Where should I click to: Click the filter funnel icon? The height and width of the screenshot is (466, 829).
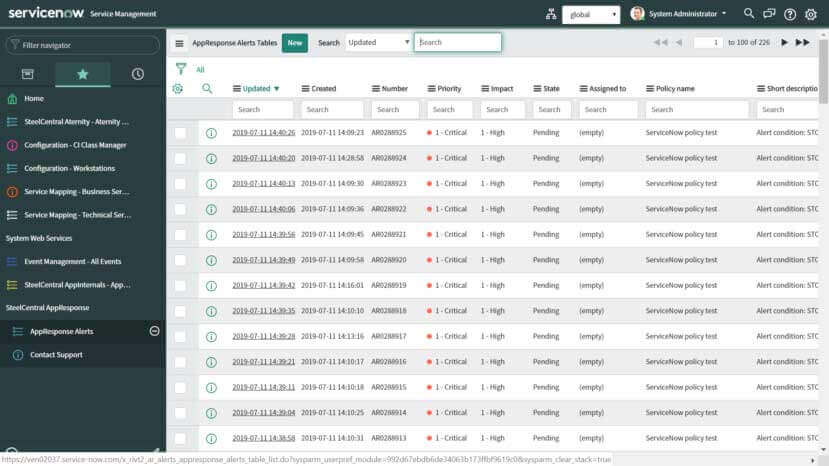181,69
